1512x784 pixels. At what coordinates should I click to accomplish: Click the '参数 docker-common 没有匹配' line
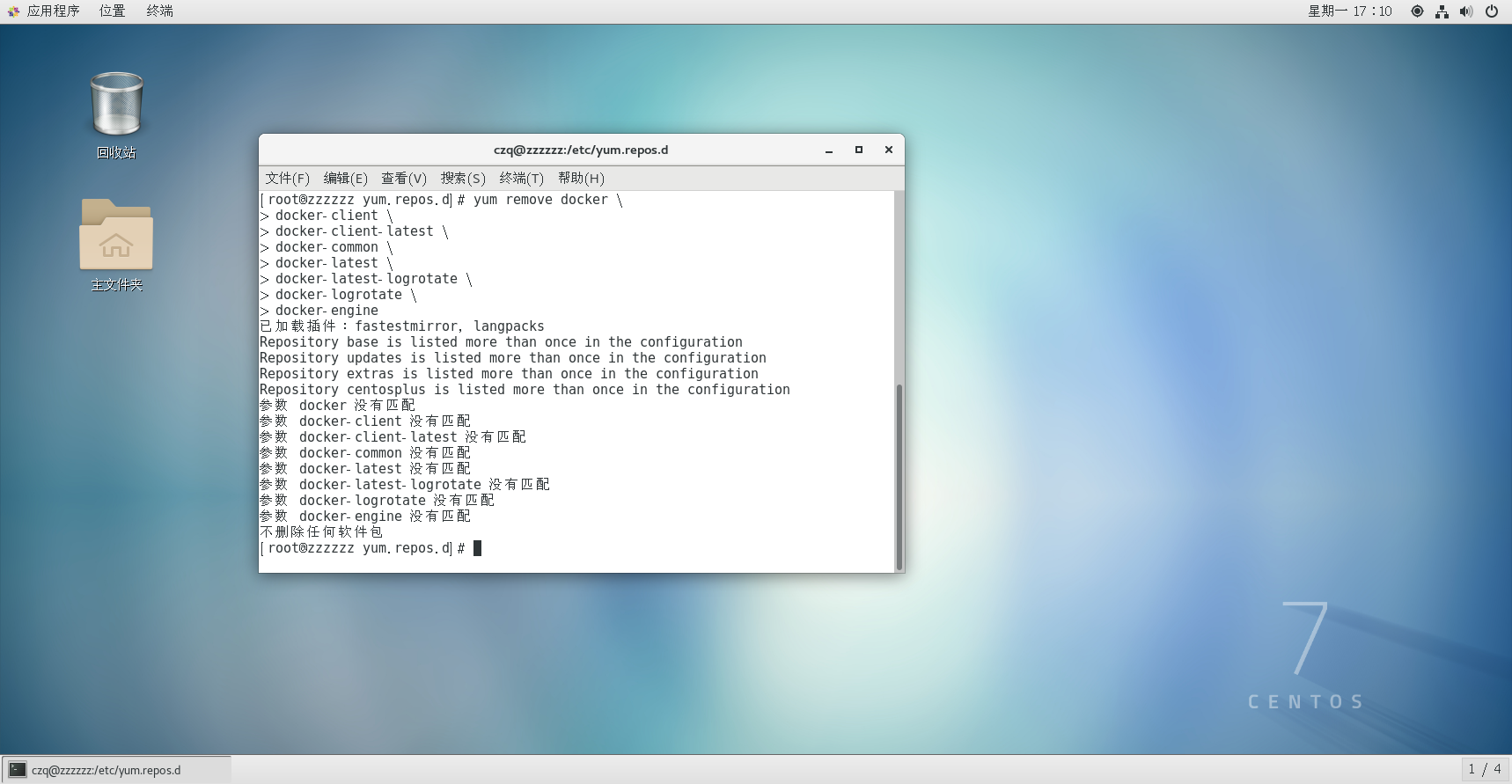point(365,453)
